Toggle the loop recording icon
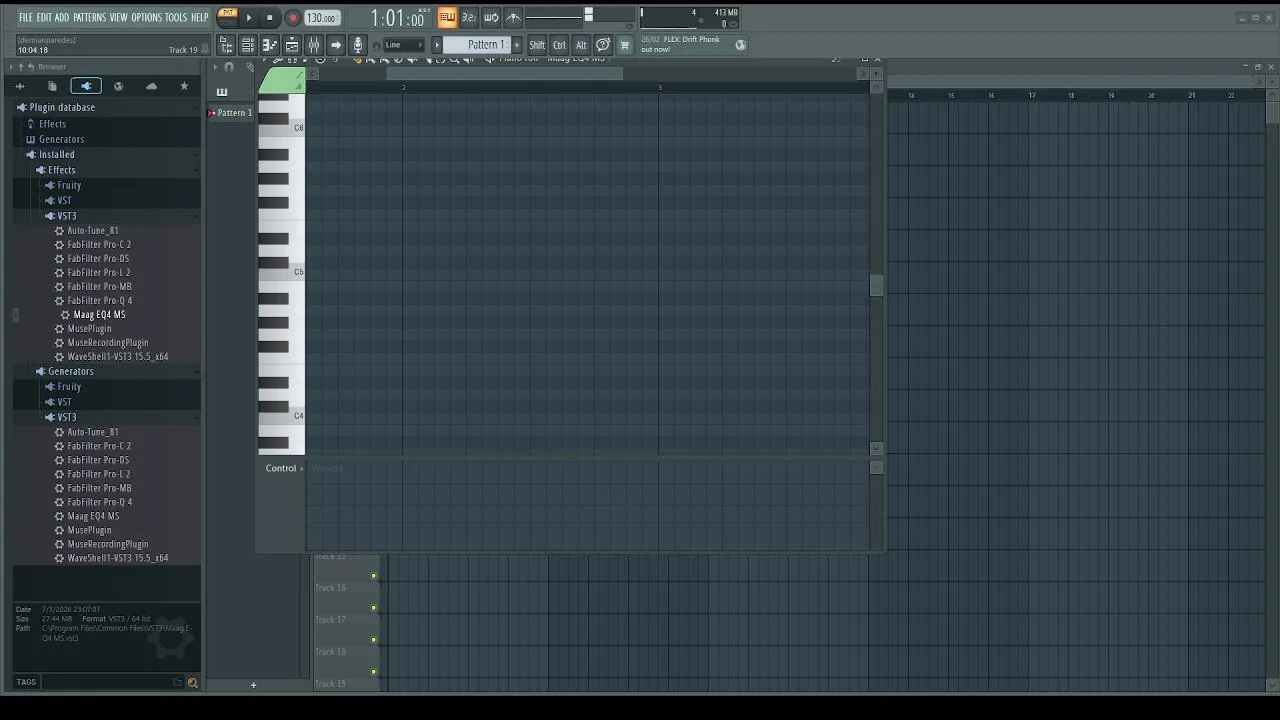 (x=491, y=17)
